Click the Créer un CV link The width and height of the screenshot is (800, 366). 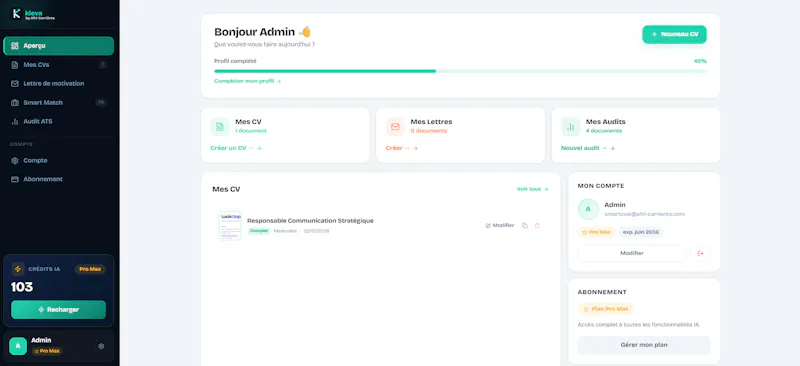click(x=236, y=148)
